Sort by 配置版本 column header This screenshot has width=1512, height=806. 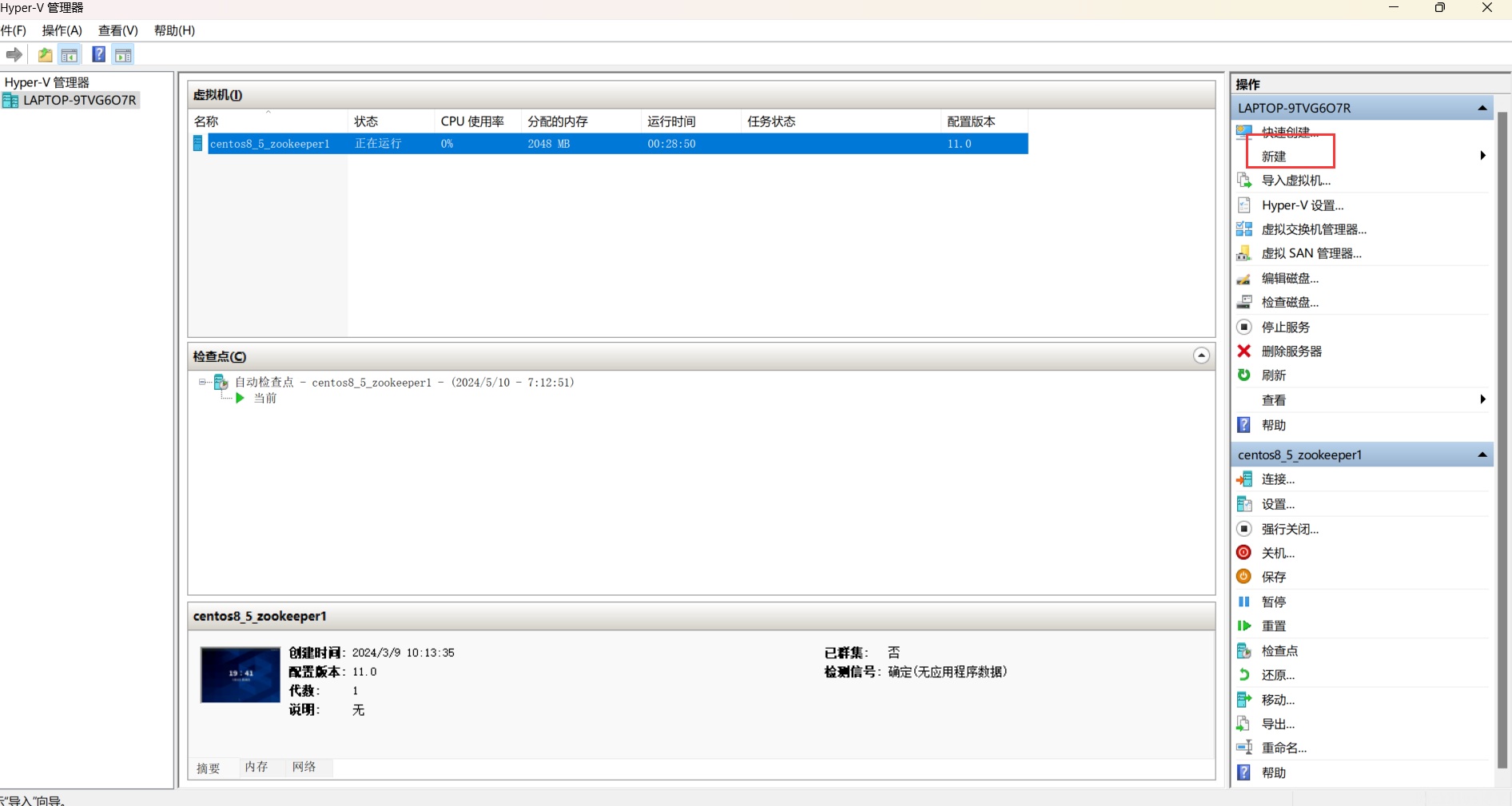(x=984, y=121)
